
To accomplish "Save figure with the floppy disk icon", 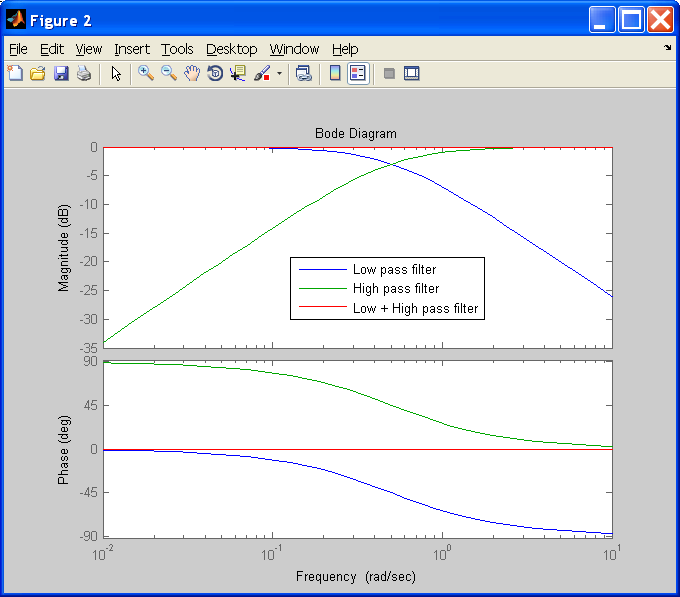I will [61, 73].
